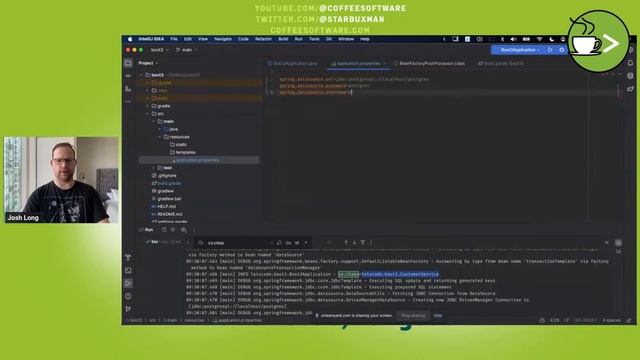The image size is (640, 360).
Task: Collapse the resources folder in project tree
Action: [160, 137]
